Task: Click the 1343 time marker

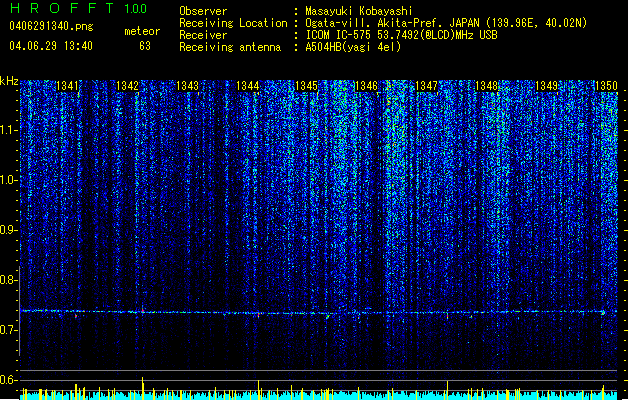Action: (187, 86)
